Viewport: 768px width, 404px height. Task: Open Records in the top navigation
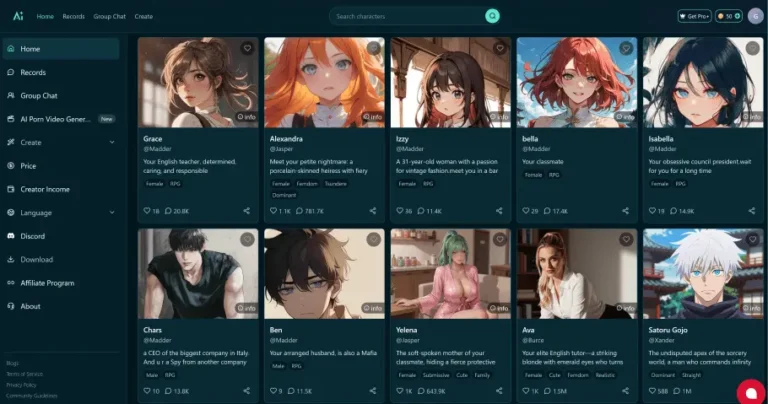tap(73, 16)
